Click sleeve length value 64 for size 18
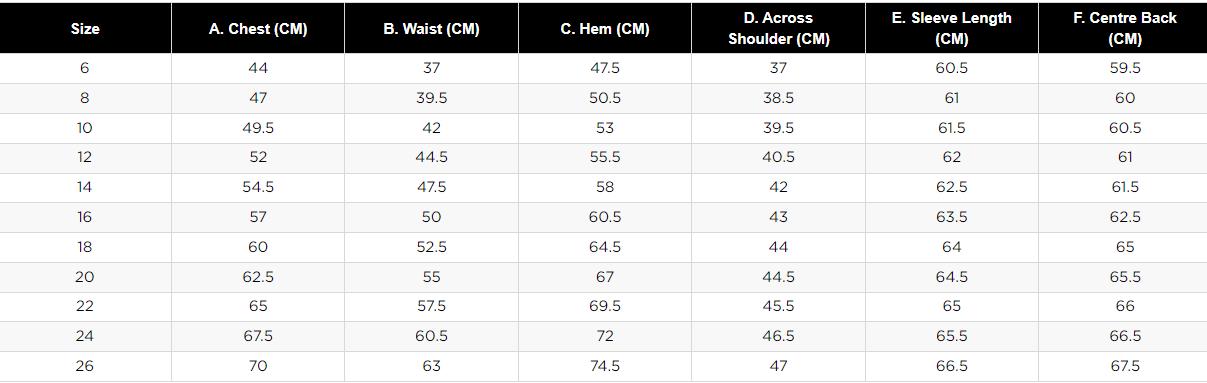This screenshot has height=383, width=1207. pos(952,247)
